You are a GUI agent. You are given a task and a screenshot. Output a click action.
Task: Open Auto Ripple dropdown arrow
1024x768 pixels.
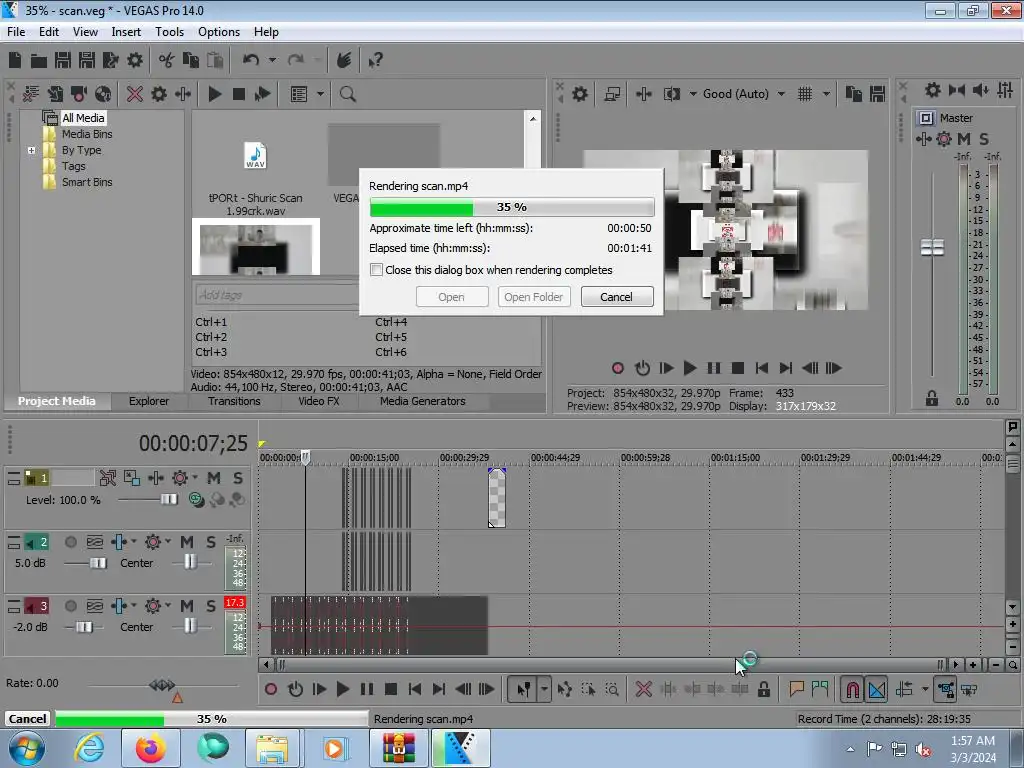click(x=925, y=689)
